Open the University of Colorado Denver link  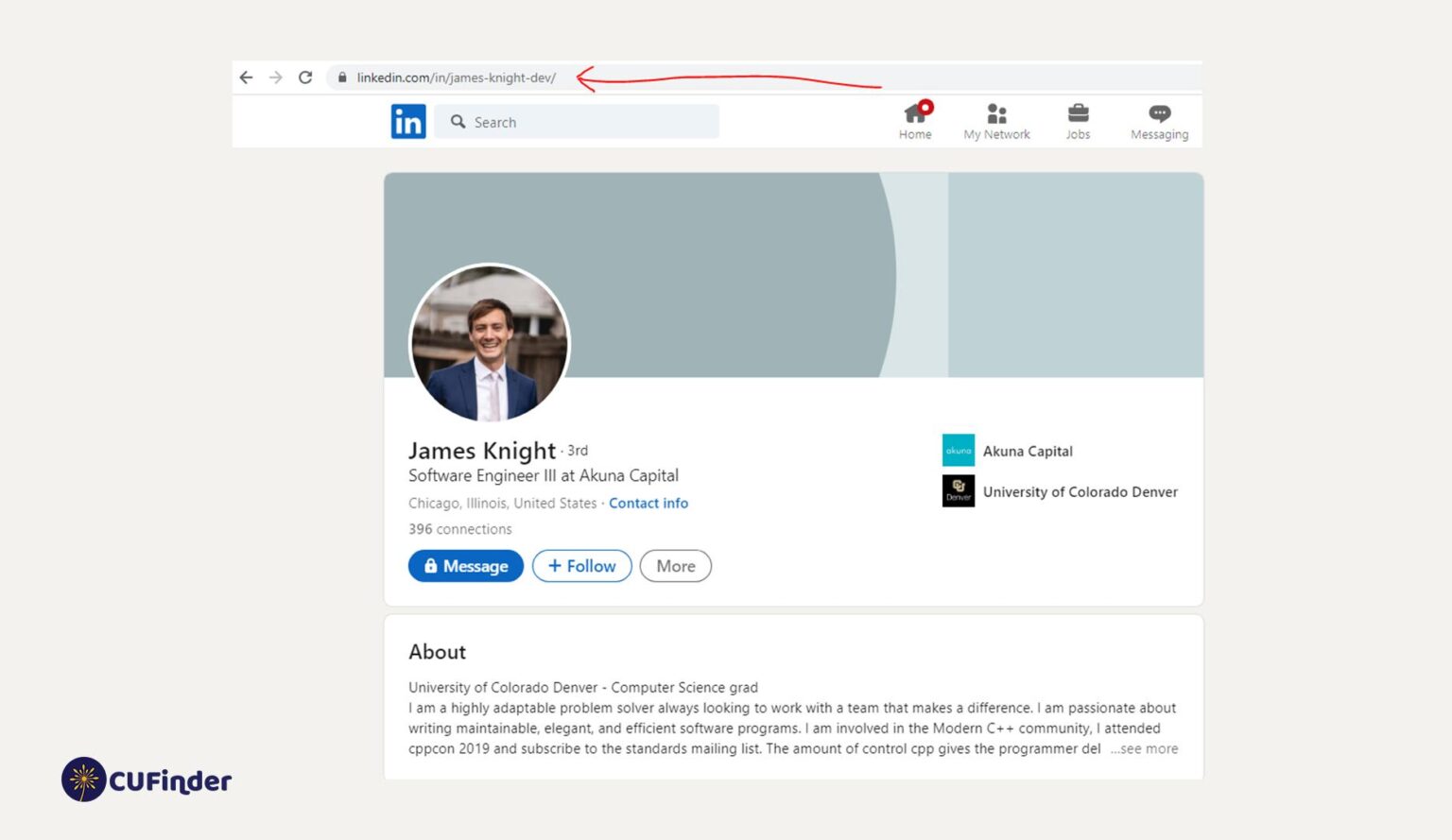pos(1080,492)
